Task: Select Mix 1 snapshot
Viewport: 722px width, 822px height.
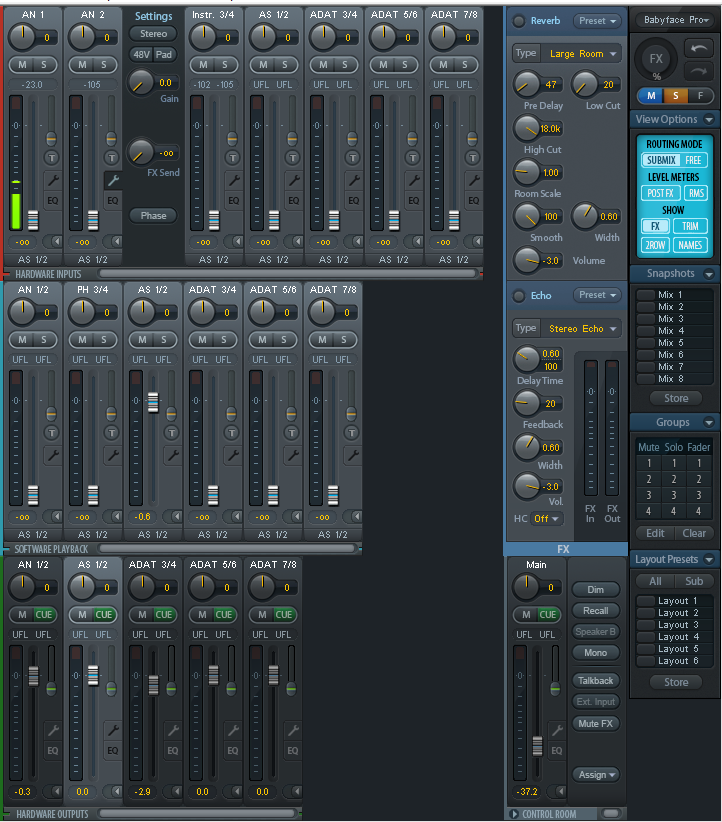Action: tap(674, 295)
